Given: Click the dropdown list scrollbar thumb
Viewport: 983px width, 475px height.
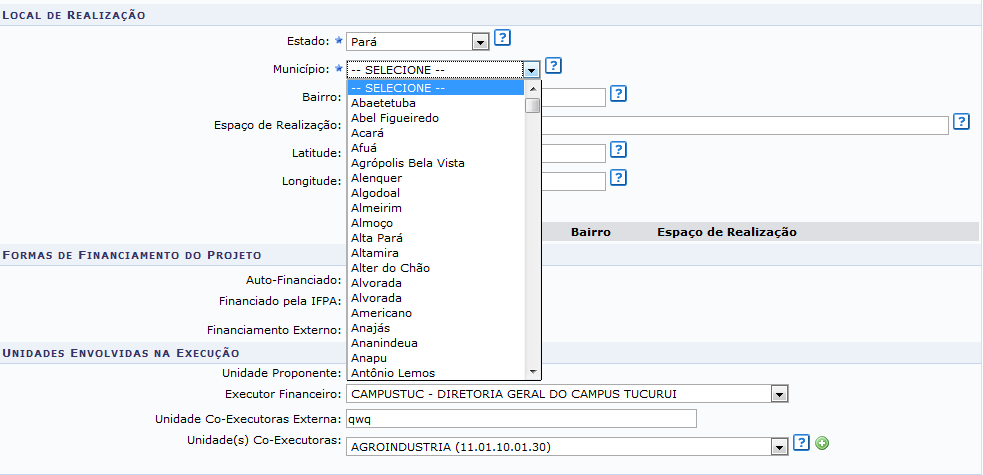Looking at the screenshot, I should pos(533,105).
